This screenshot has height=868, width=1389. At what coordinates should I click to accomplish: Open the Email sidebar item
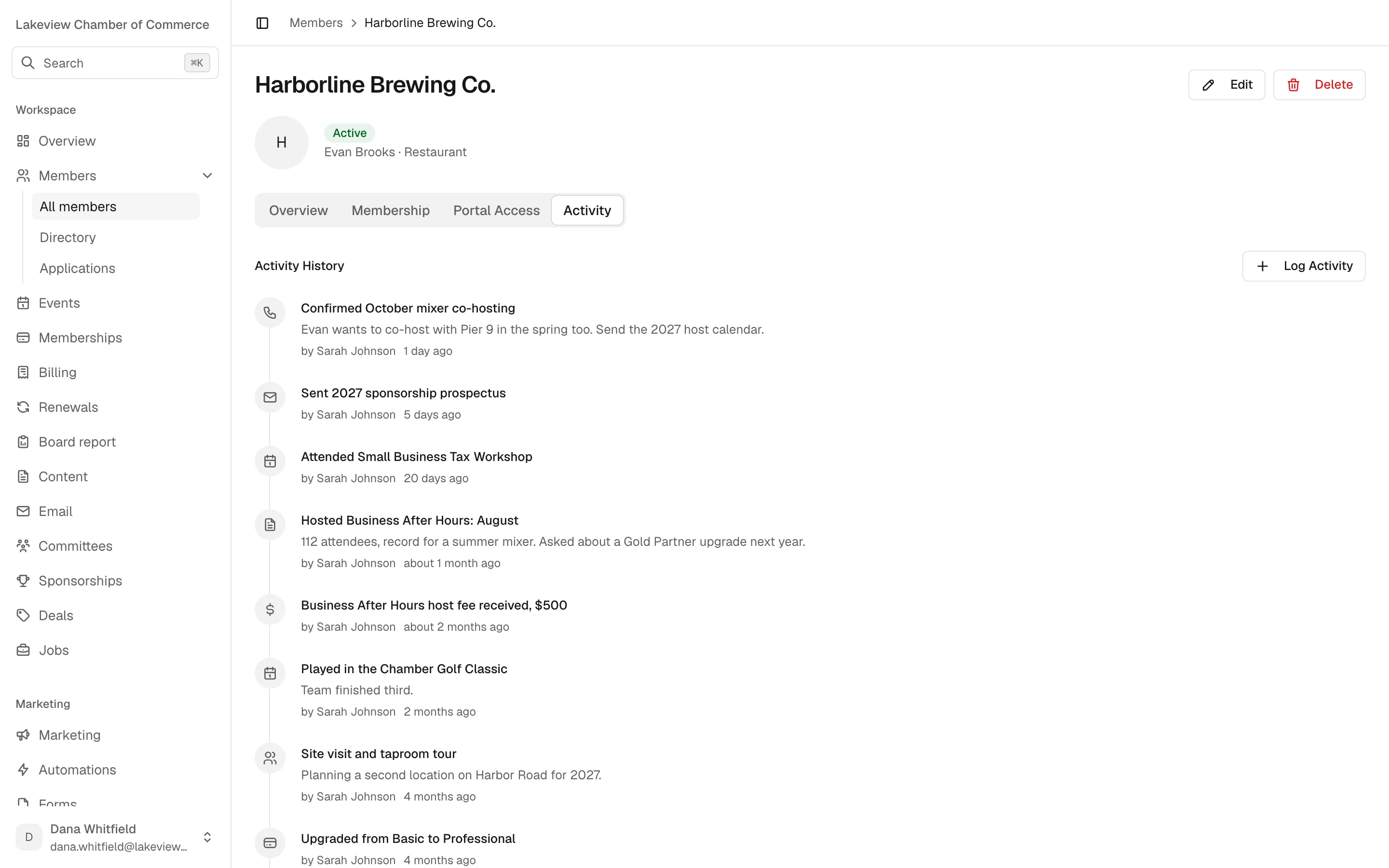(115, 512)
